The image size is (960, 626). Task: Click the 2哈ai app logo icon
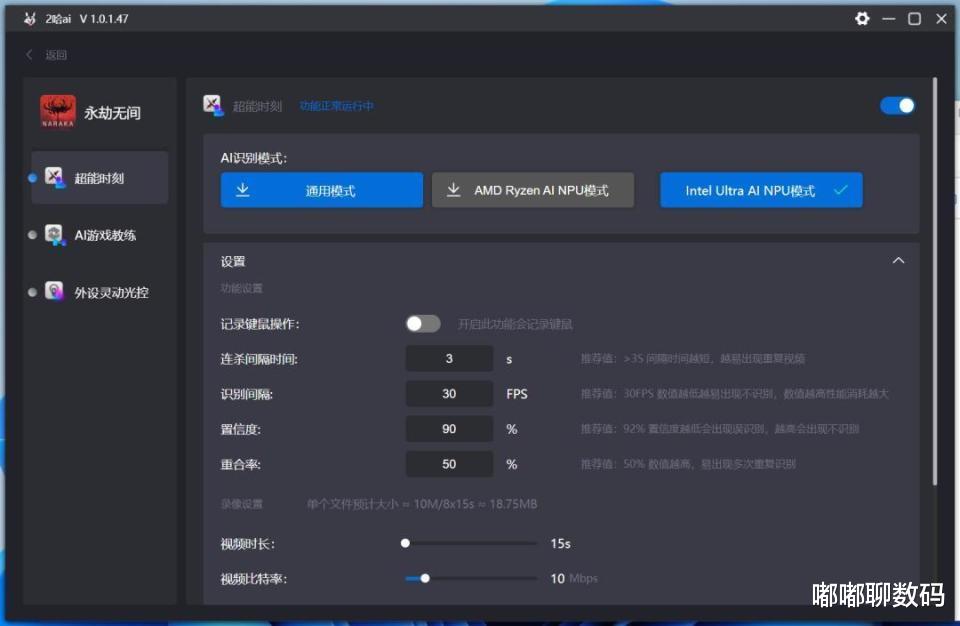click(x=30, y=19)
